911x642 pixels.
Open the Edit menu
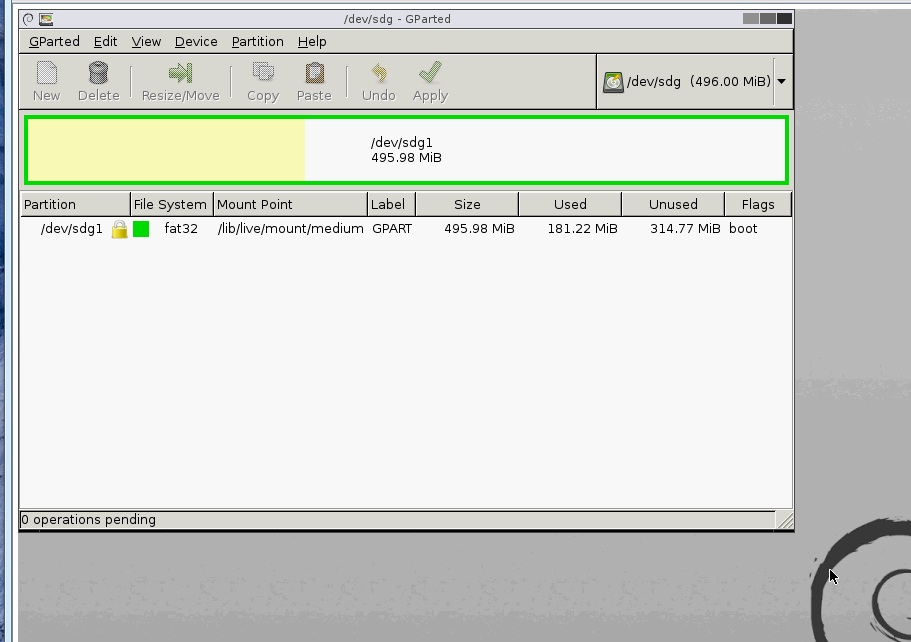click(x=105, y=41)
